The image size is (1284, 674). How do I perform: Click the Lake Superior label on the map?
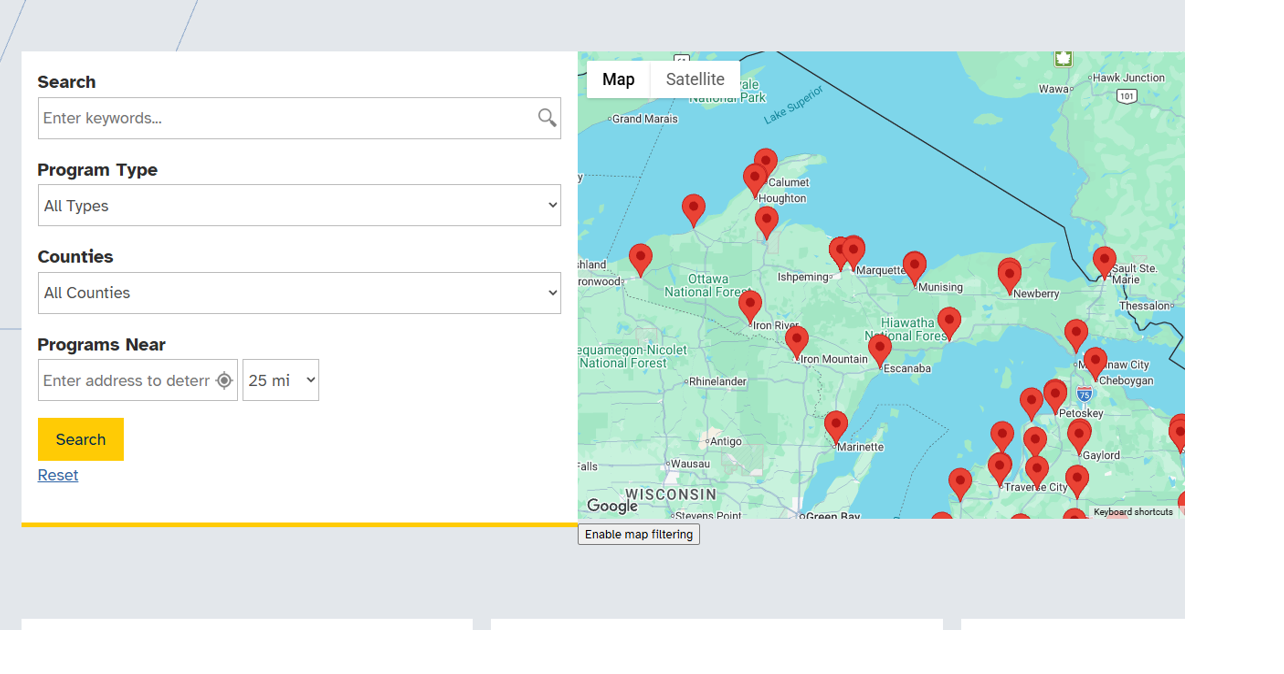click(794, 105)
